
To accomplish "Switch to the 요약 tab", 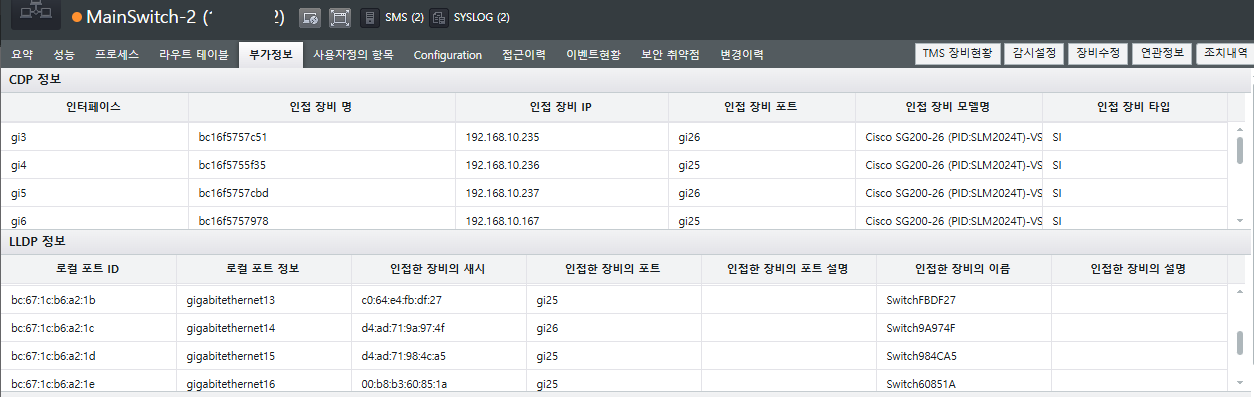I will (x=22, y=54).
